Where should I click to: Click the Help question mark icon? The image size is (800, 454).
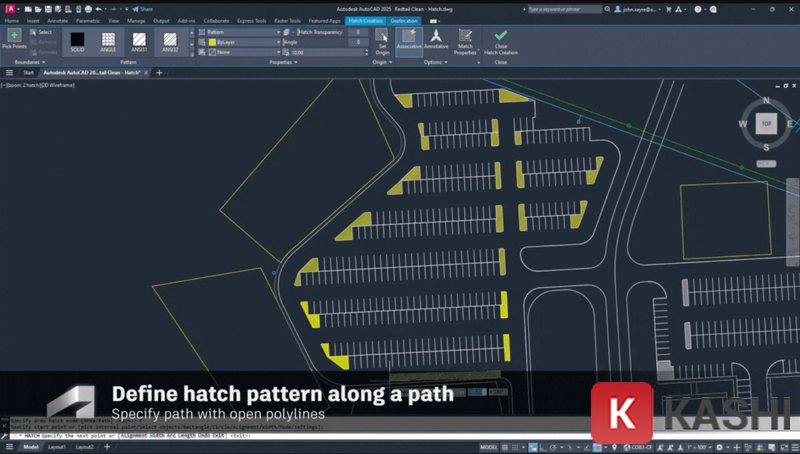(x=697, y=9)
